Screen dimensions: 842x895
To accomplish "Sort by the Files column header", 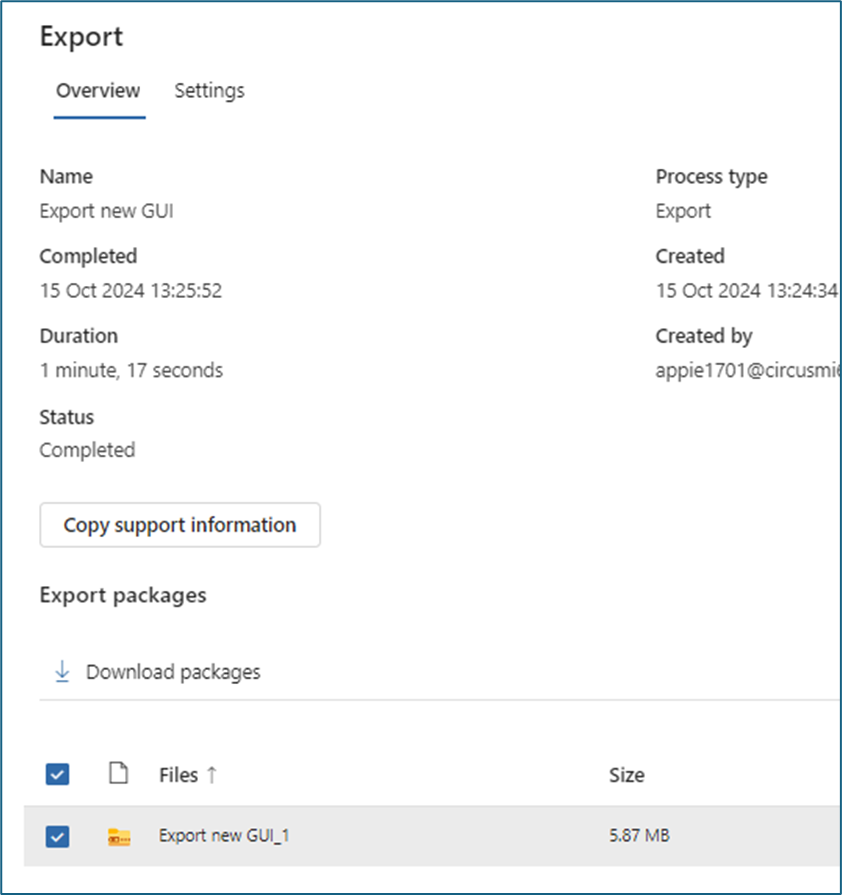I will click(x=178, y=774).
